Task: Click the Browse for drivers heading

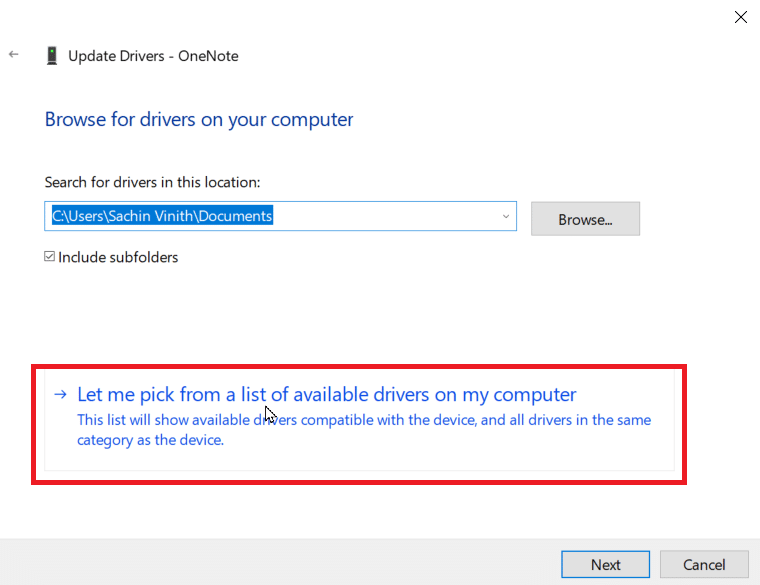Action: click(199, 120)
